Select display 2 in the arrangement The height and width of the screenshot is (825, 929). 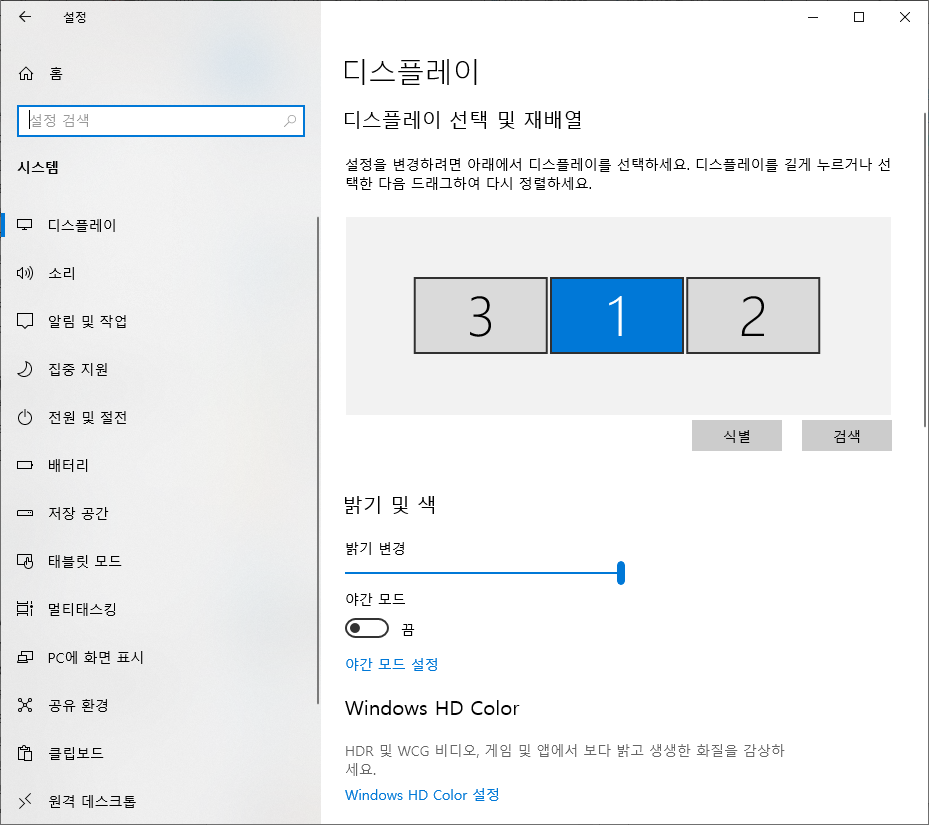coord(753,315)
